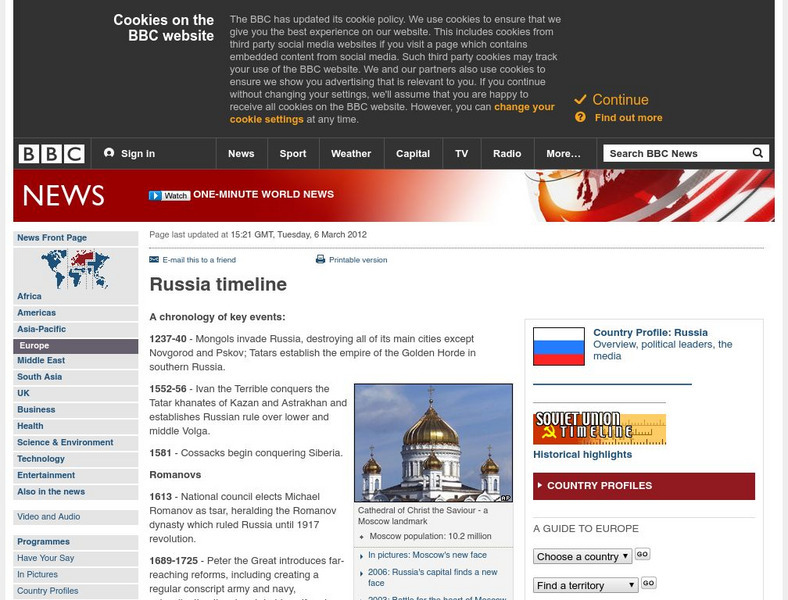Viewport: 788px width, 600px height.
Task: Click GO button beside Choose a country
Action: click(x=642, y=554)
